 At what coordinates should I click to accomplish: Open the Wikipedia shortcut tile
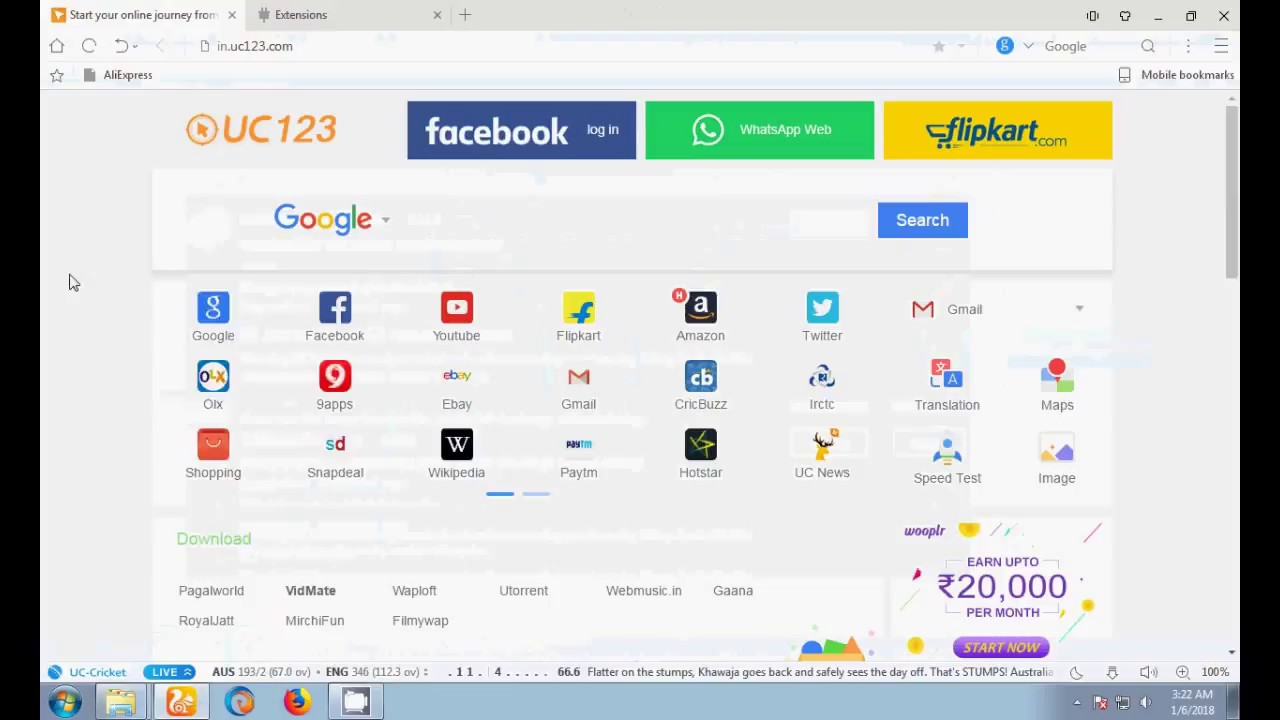pos(456,454)
